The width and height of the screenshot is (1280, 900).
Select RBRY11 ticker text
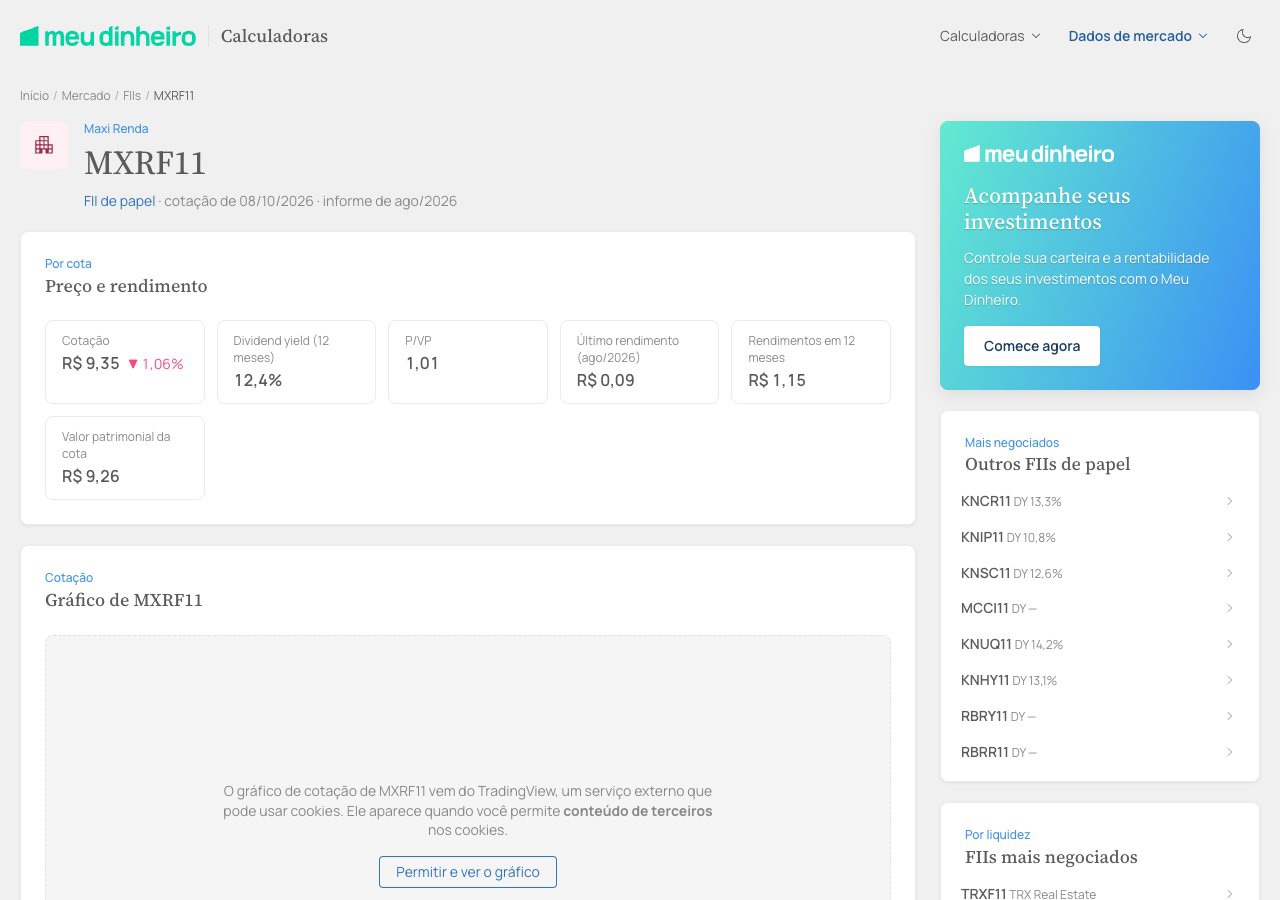tap(984, 716)
